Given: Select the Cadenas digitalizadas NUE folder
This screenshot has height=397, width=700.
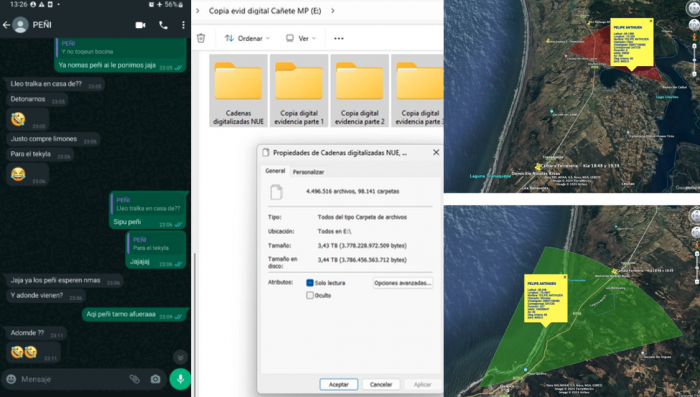Looking at the screenshot, I should (238, 91).
